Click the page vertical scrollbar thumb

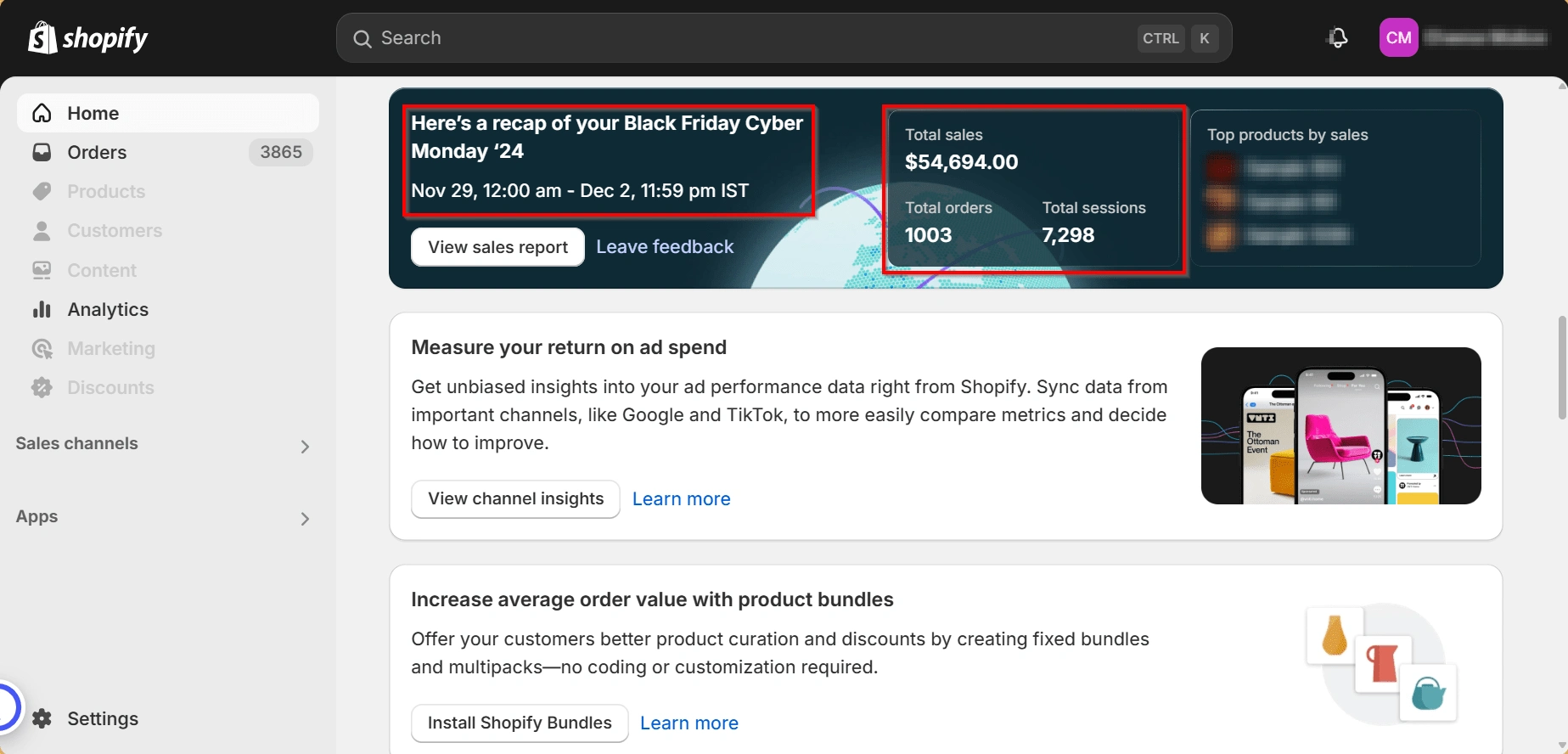coord(1561,367)
